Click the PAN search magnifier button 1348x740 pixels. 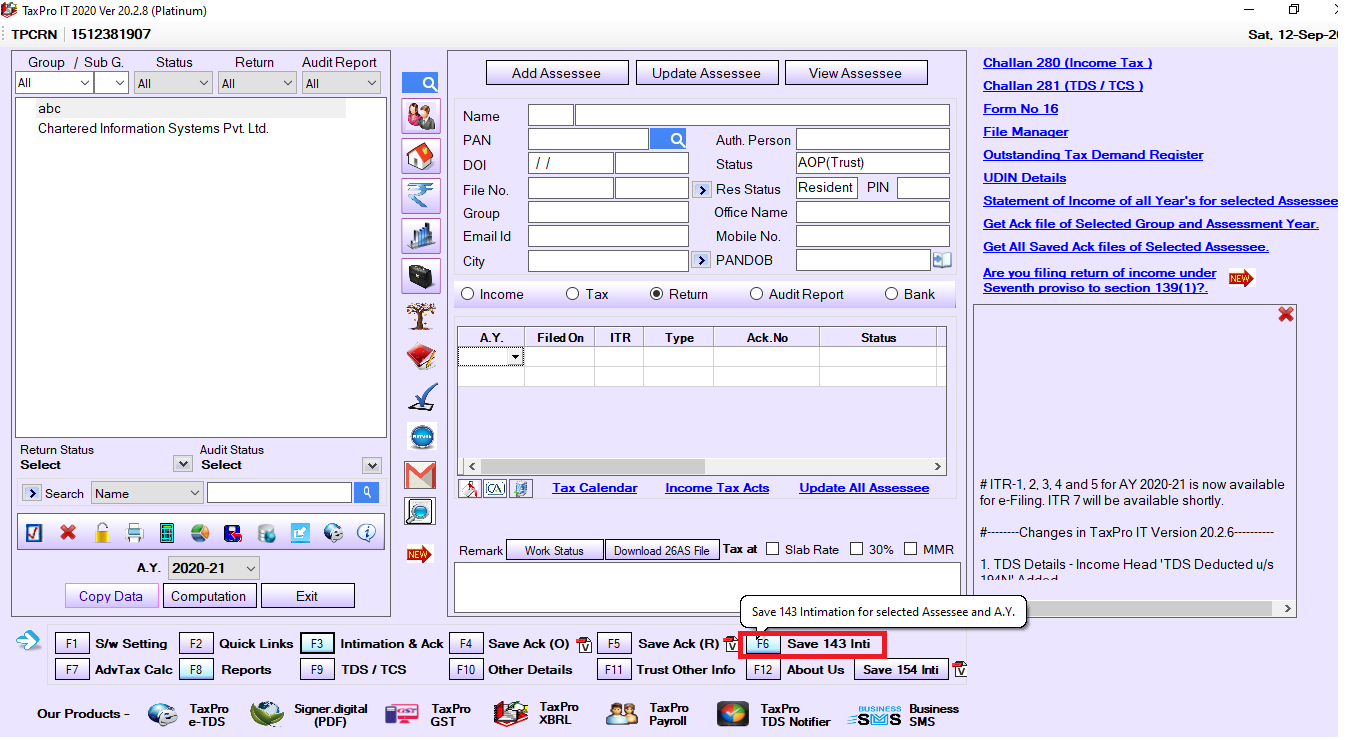(668, 139)
